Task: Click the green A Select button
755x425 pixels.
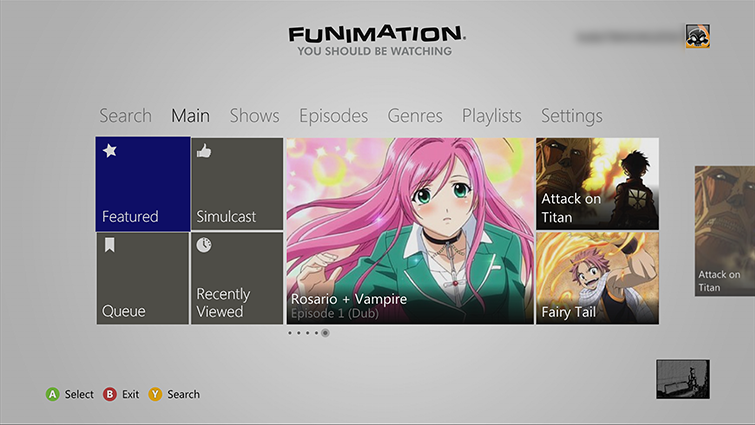Action: (52, 394)
